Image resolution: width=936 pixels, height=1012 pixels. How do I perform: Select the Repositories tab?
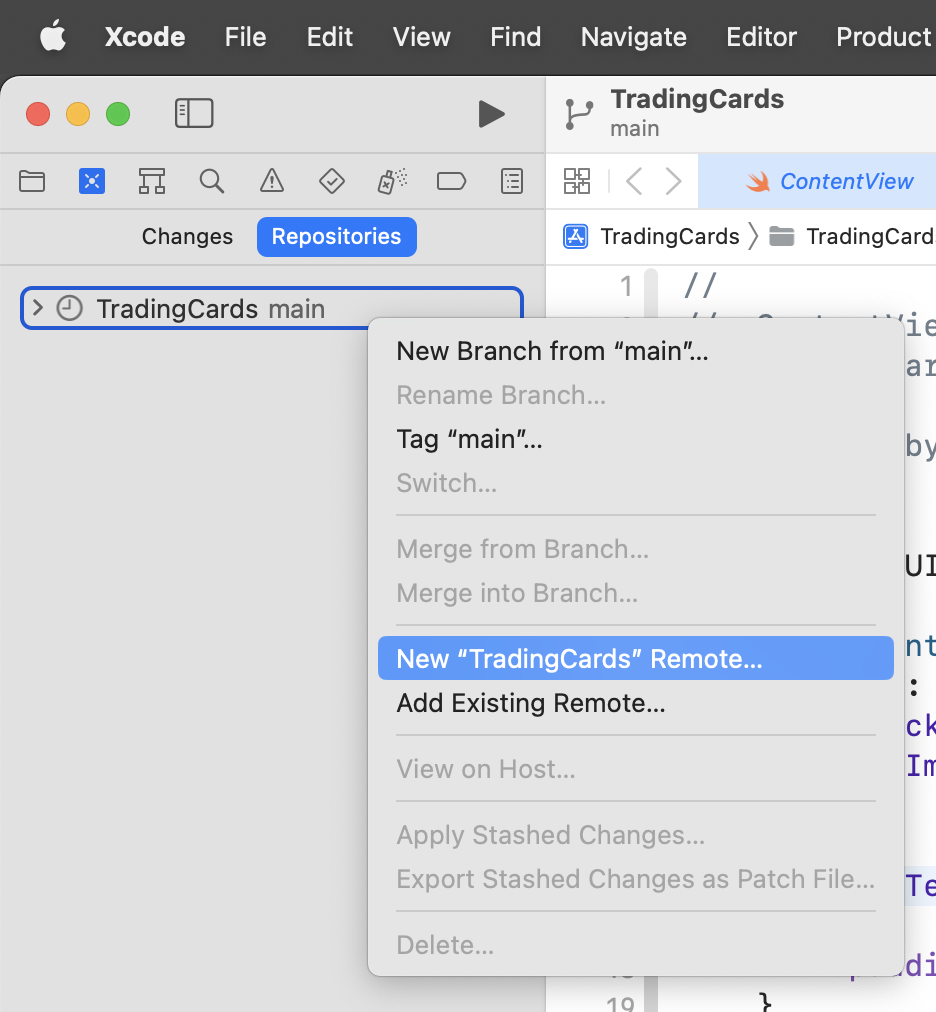click(336, 237)
